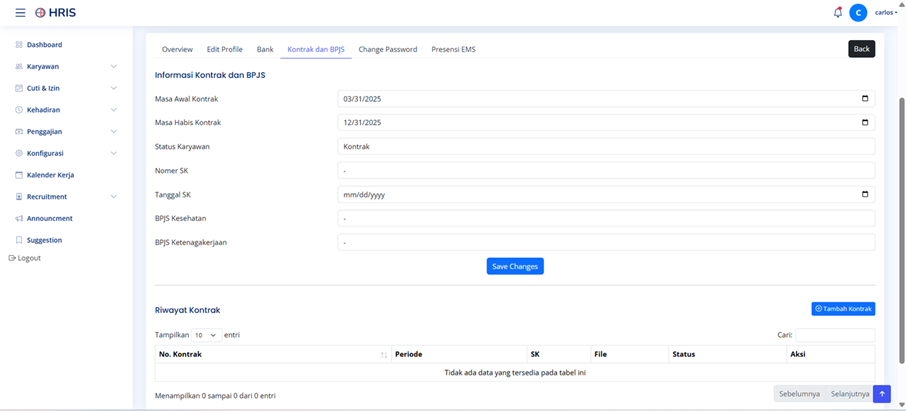Click the Save Changes button
The height and width of the screenshot is (411, 906).
(x=515, y=266)
